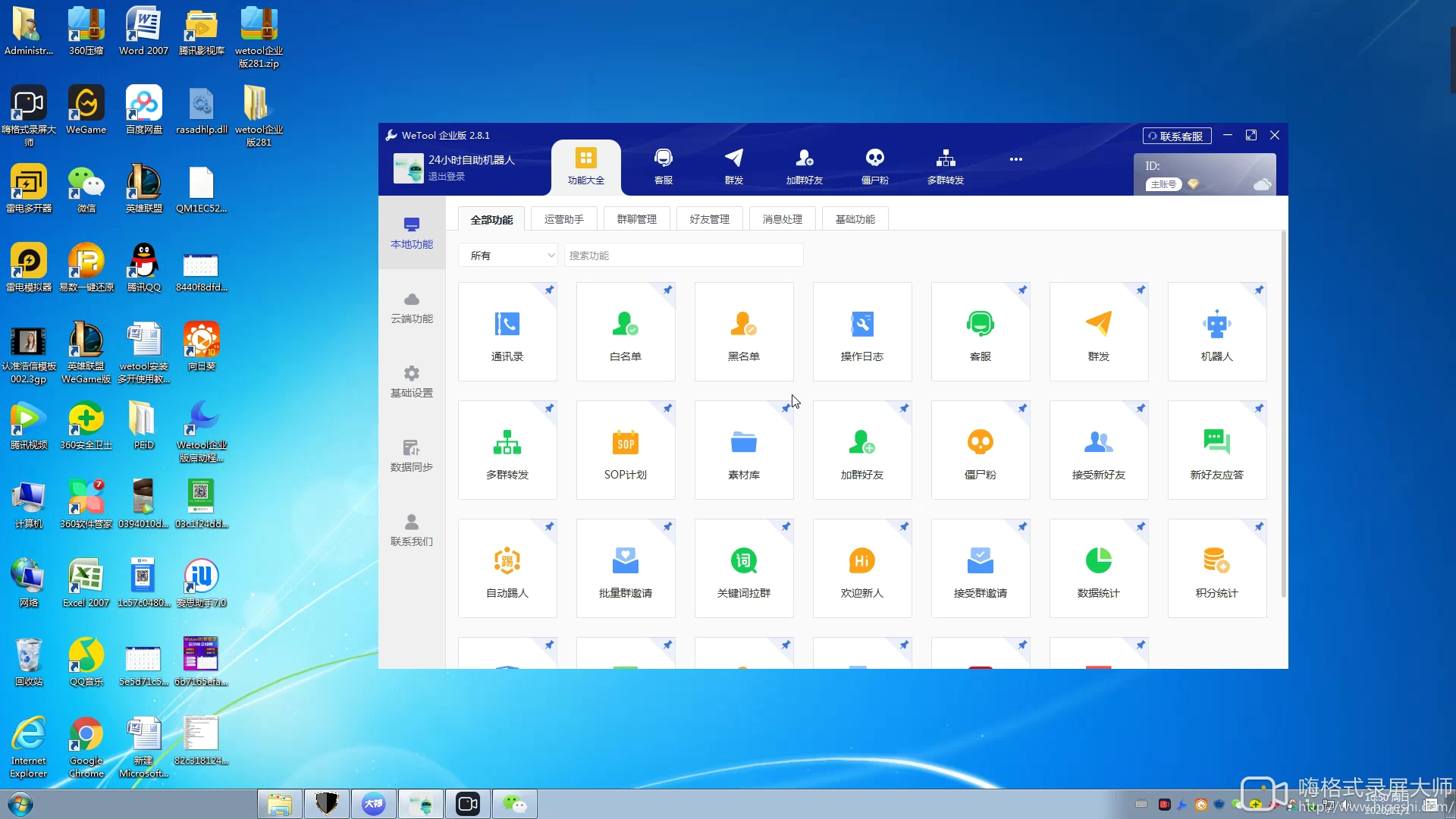
Task: Open the Windows Start menu
Action: (x=20, y=804)
